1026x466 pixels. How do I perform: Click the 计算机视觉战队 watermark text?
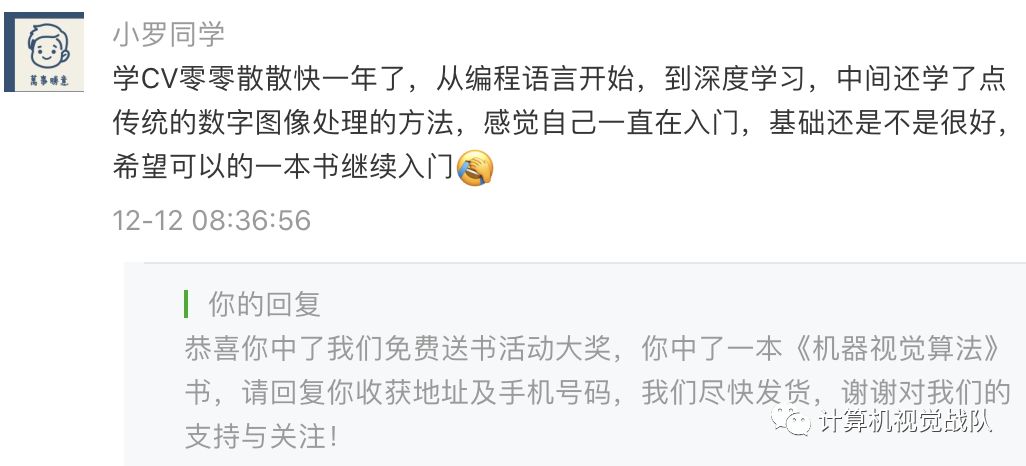[x=905, y=420]
